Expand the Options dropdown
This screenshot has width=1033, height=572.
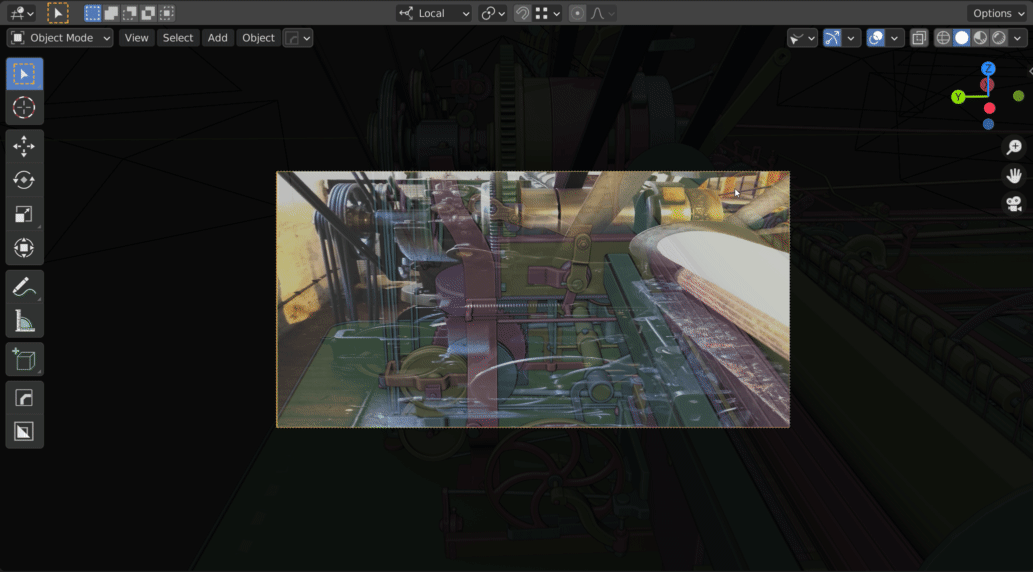point(997,13)
